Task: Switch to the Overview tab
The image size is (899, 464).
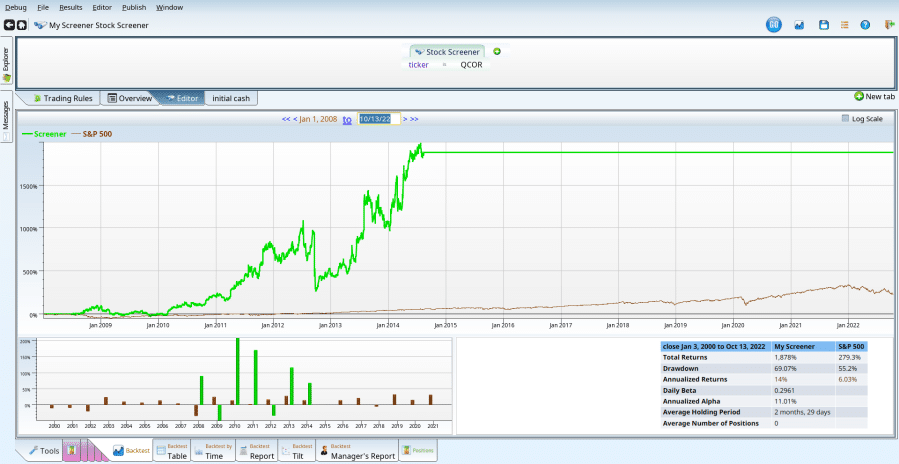Action: point(130,98)
